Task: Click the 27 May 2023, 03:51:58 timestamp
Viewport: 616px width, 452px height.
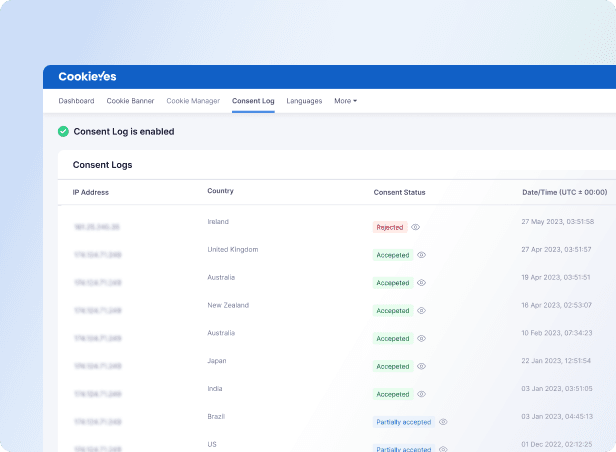Action: (x=557, y=221)
